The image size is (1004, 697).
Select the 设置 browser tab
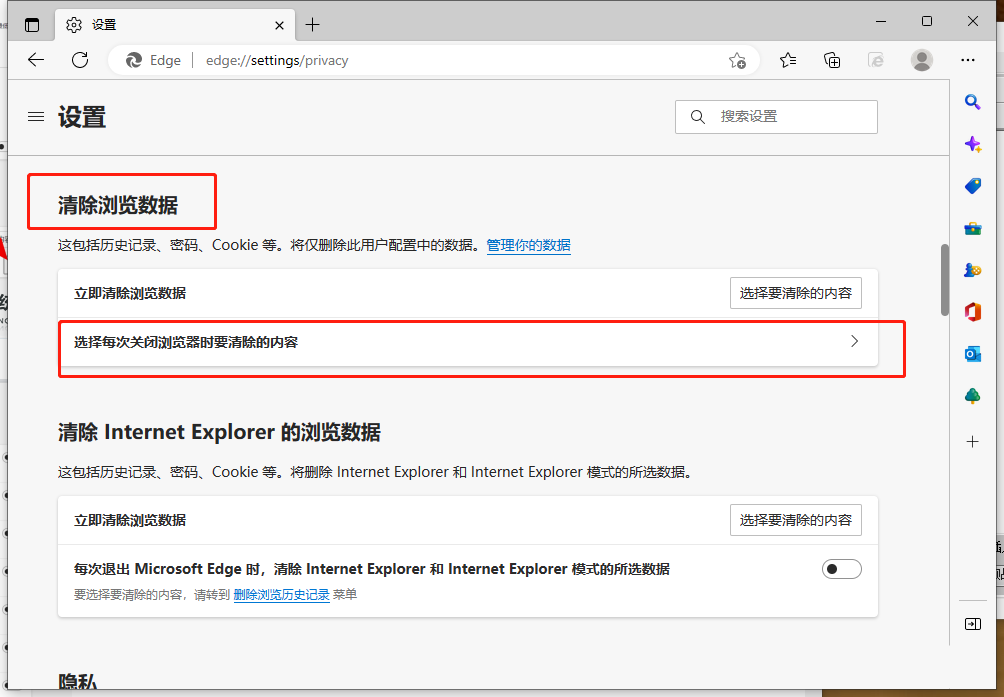click(175, 25)
